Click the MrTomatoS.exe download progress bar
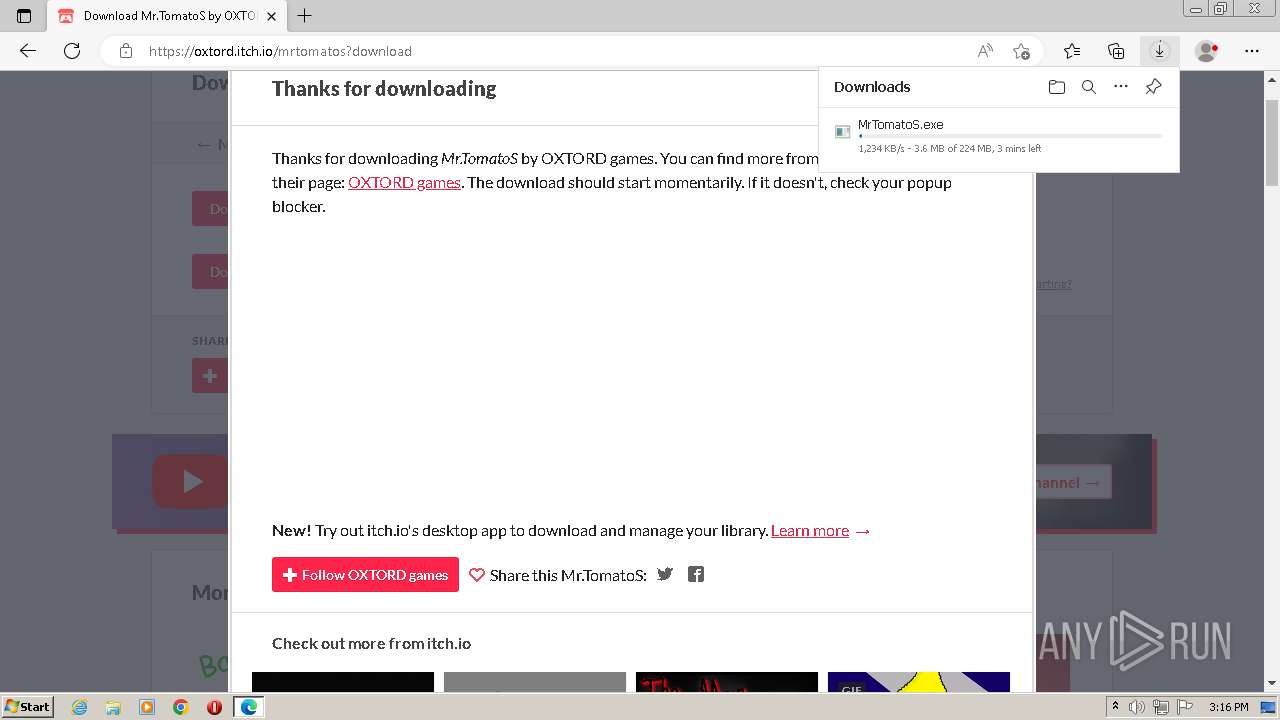Screen dimensions: 1280x720 1010,136
